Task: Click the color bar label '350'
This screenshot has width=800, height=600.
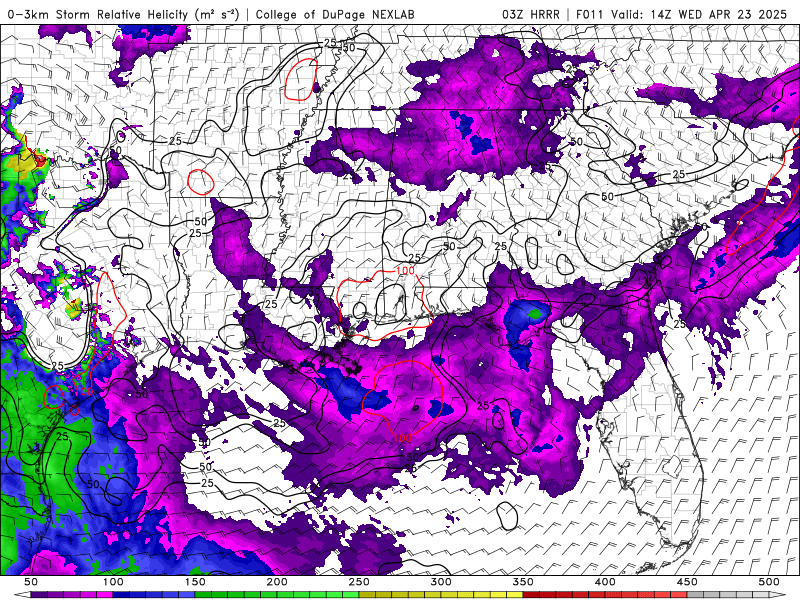Action: [x=523, y=582]
